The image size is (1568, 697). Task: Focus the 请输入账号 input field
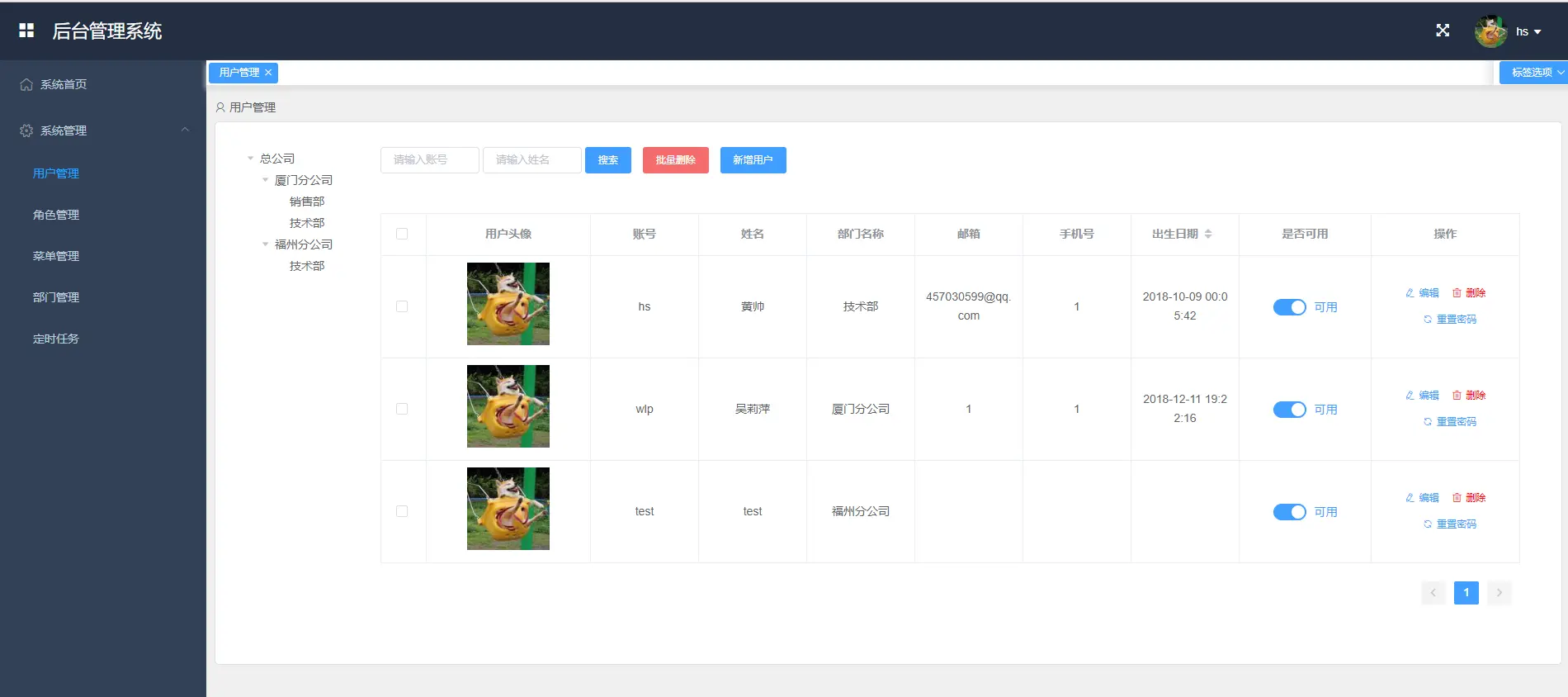pyautogui.click(x=430, y=160)
